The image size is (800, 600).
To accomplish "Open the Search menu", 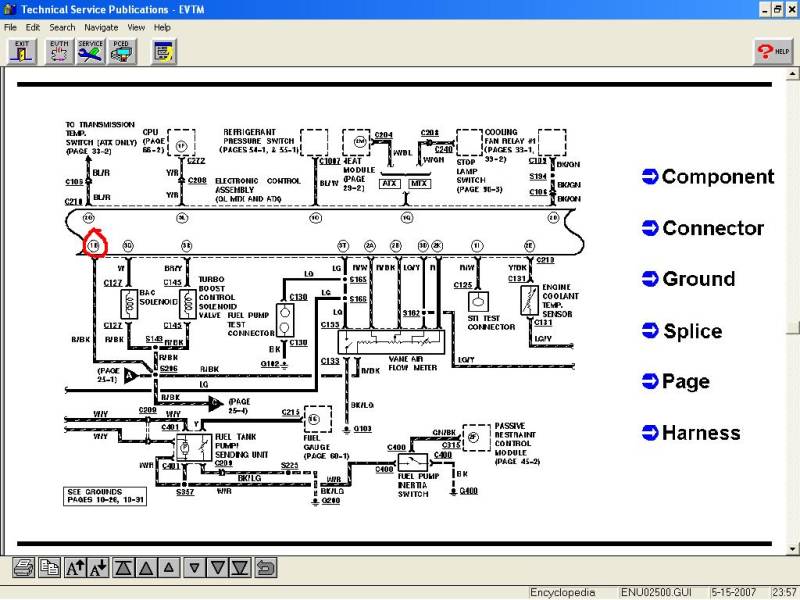I will 62,28.
